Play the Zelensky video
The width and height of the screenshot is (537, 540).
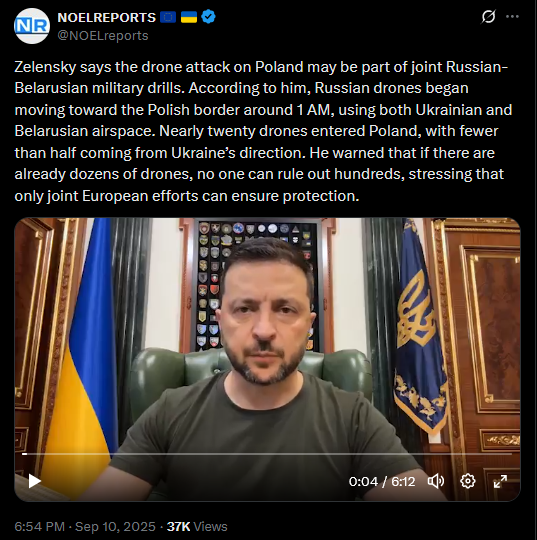point(34,481)
